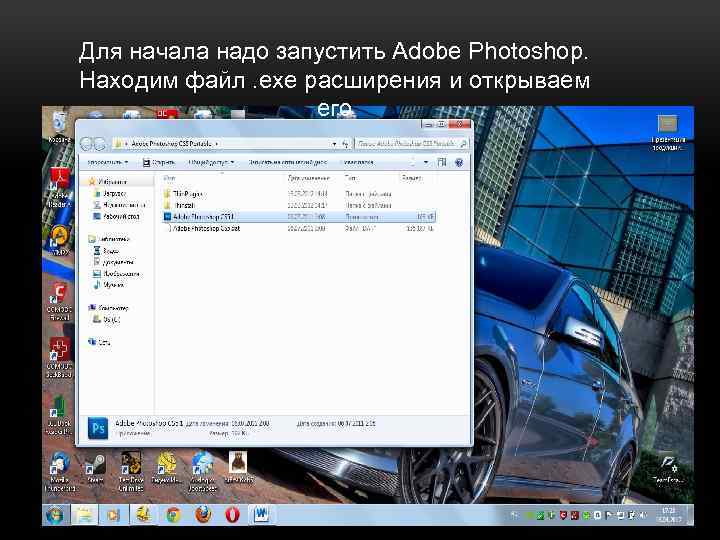Select Компьютер in the navigation pane
The width and height of the screenshot is (720, 540).
(x=108, y=308)
